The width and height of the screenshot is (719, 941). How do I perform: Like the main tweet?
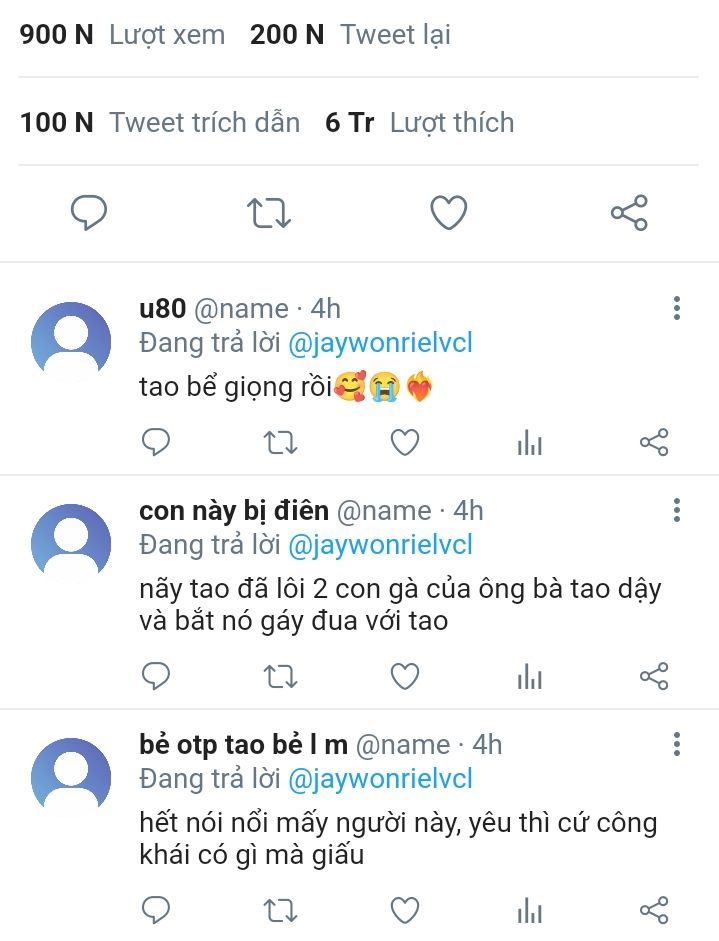tap(449, 213)
